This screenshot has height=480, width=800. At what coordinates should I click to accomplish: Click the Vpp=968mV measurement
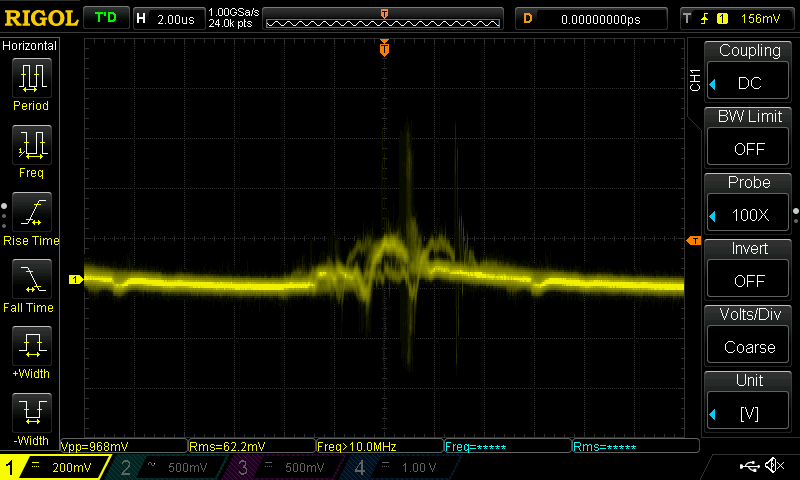[123, 446]
